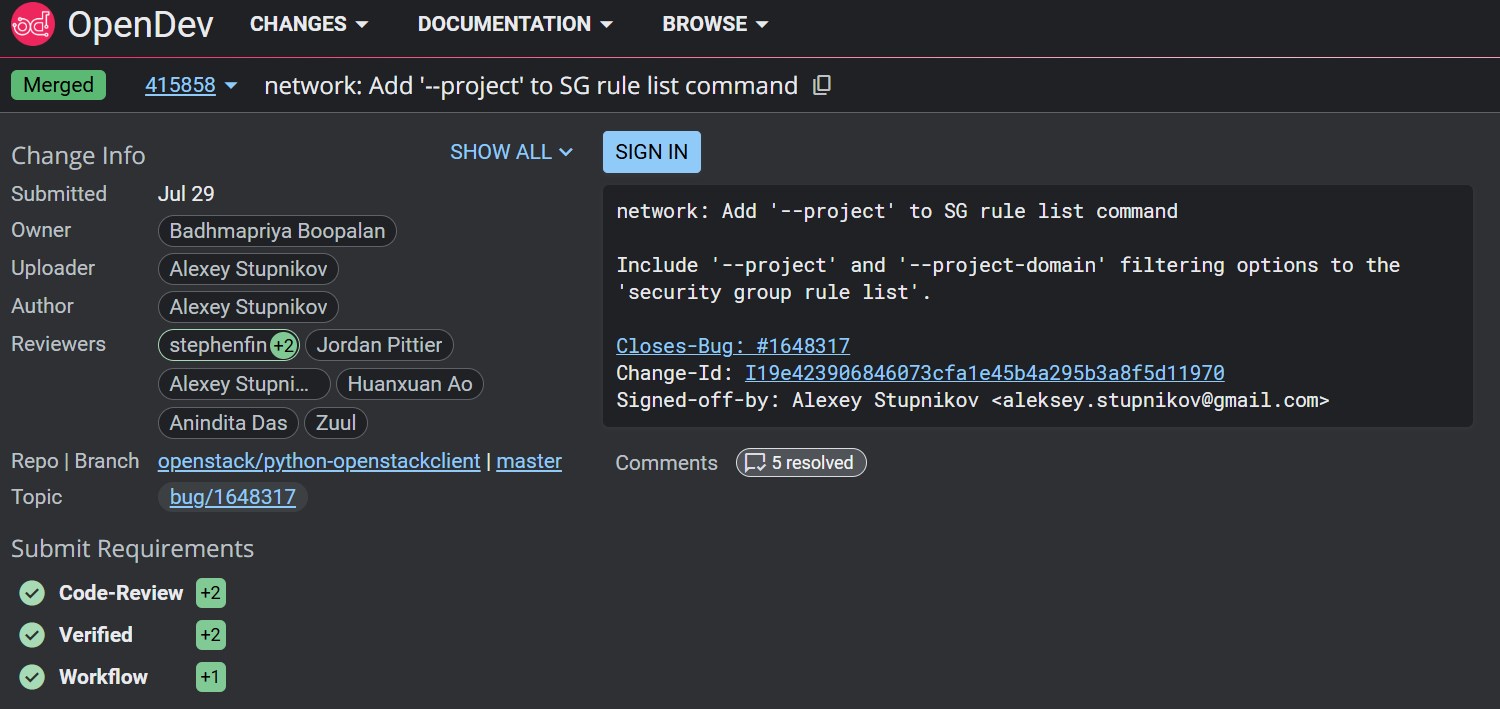Expand Change Info with SHOW ALL
Screen dimensions: 1500x709
pyautogui.click(x=511, y=152)
